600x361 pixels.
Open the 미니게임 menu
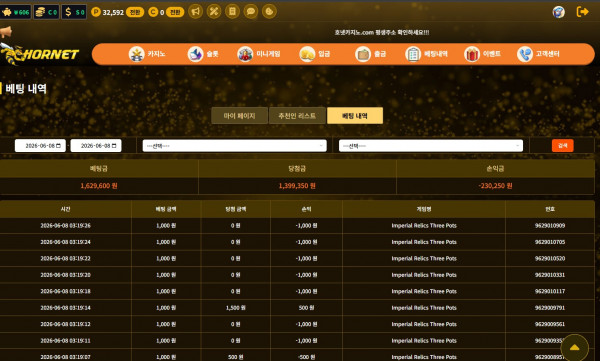(x=268, y=54)
